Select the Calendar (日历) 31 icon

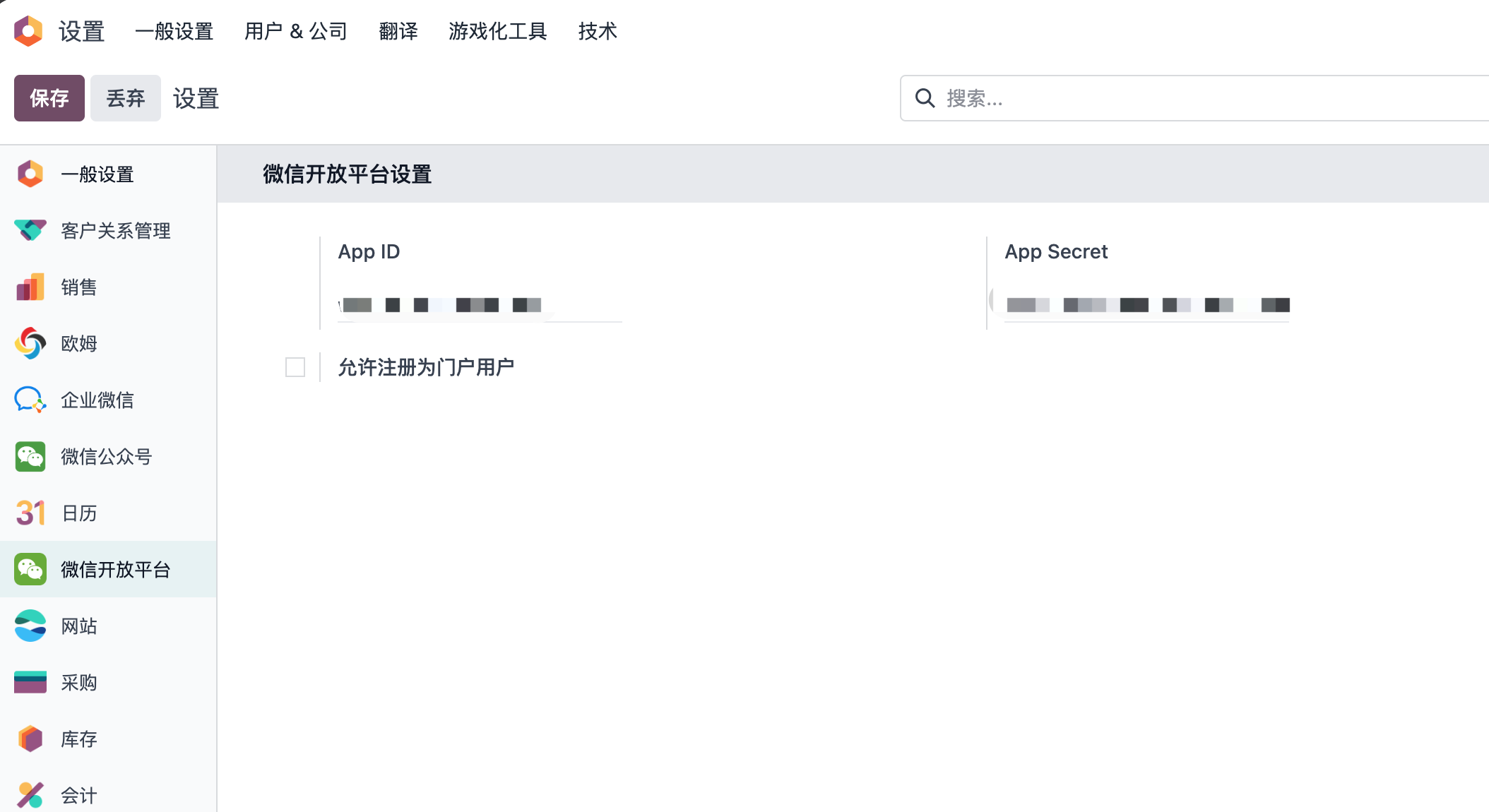(30, 513)
